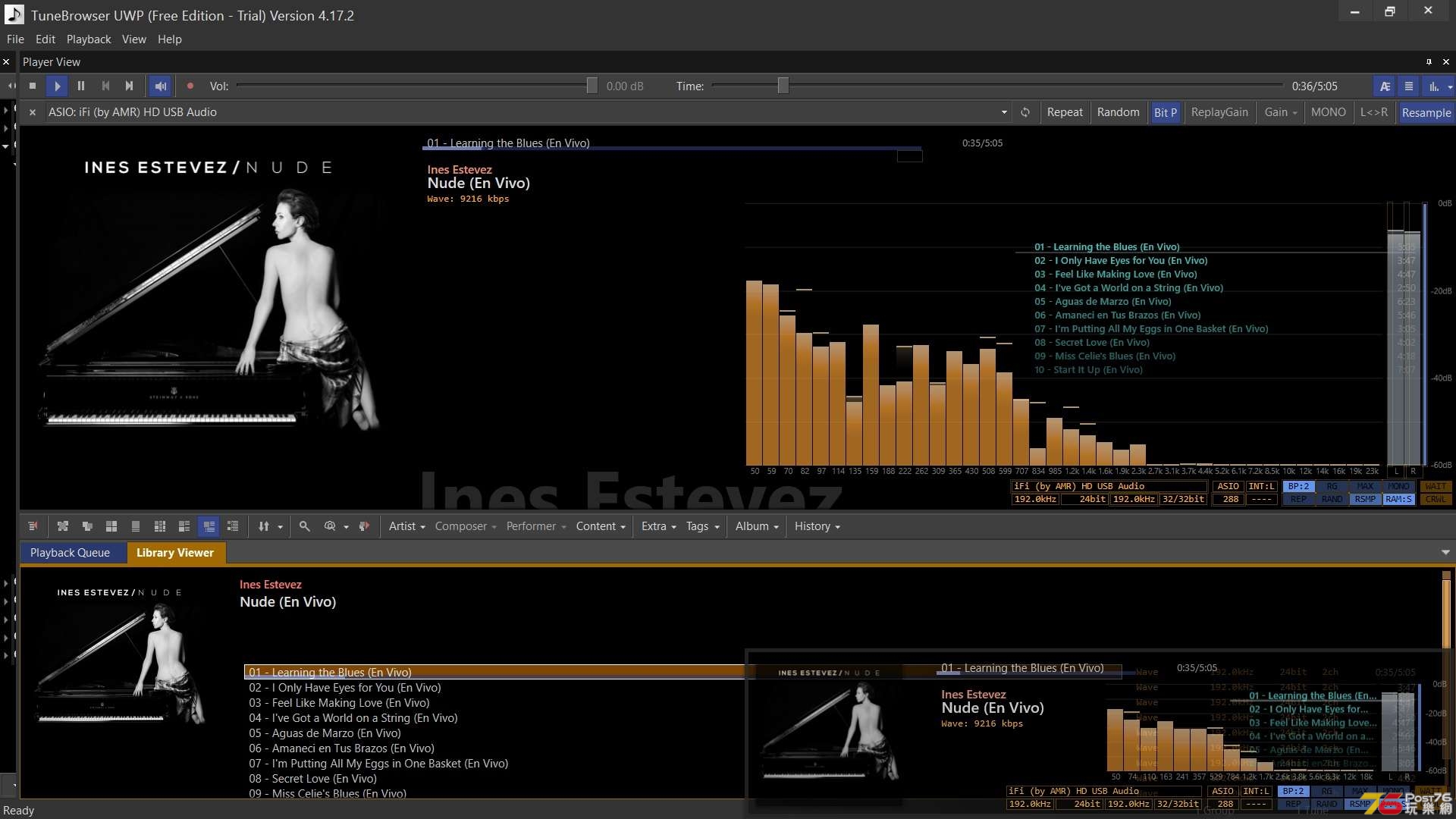Pin the Player View panel
The width and height of the screenshot is (1456, 819).
(x=1429, y=62)
